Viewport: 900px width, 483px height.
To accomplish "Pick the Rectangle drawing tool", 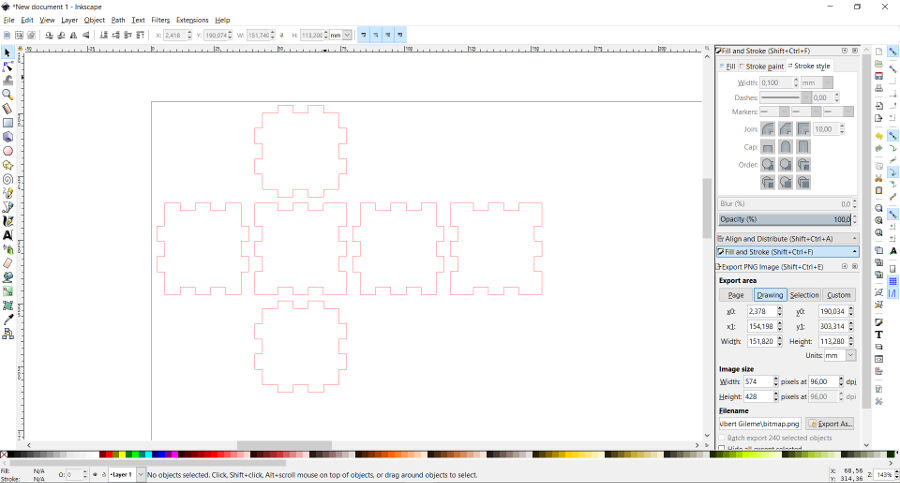I will [x=8, y=123].
